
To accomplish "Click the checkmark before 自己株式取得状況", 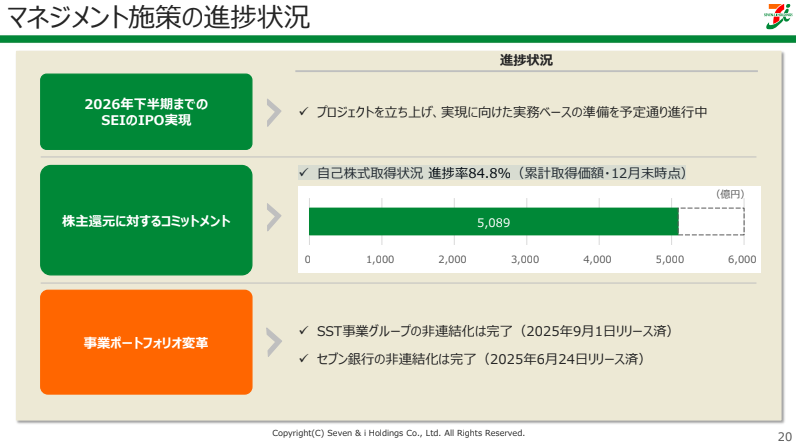I will pos(304,172).
